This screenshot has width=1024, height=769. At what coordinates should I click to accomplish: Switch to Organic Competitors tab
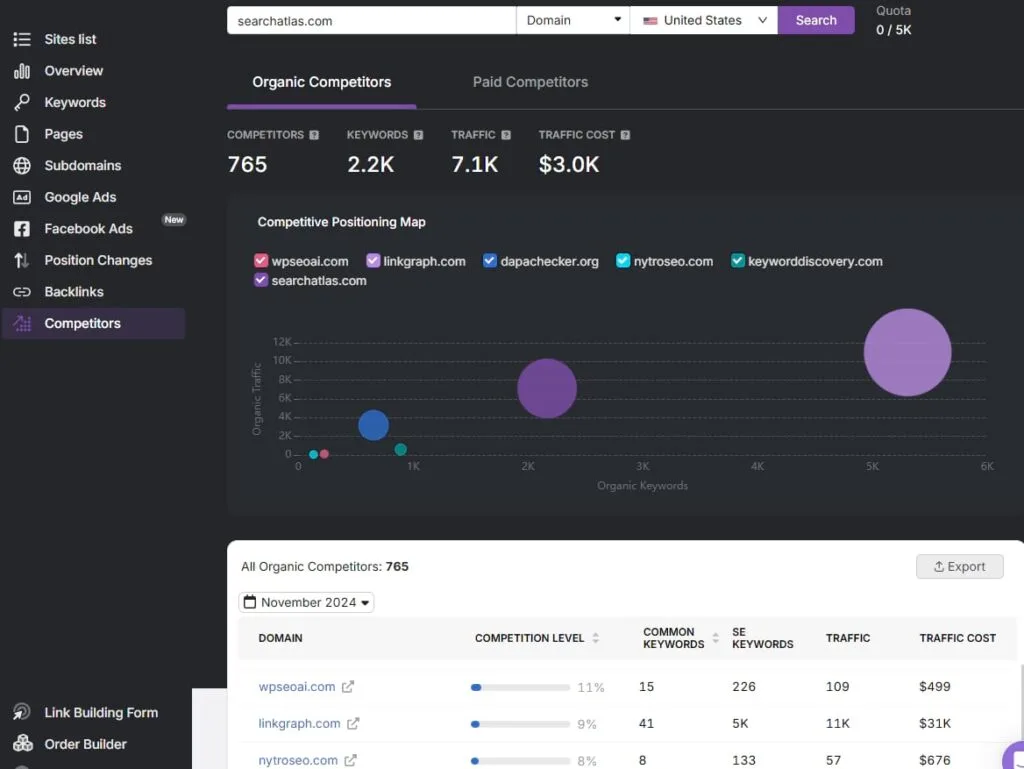pyautogui.click(x=322, y=82)
